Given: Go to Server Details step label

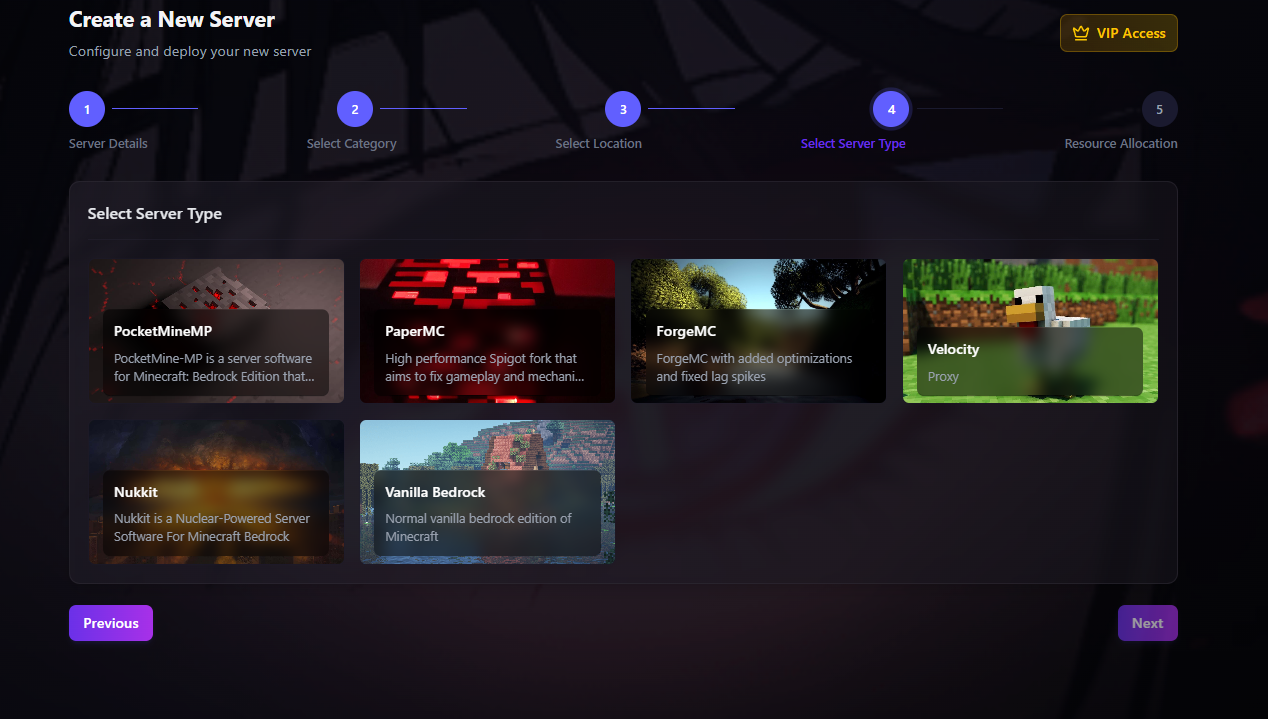Looking at the screenshot, I should [107, 143].
